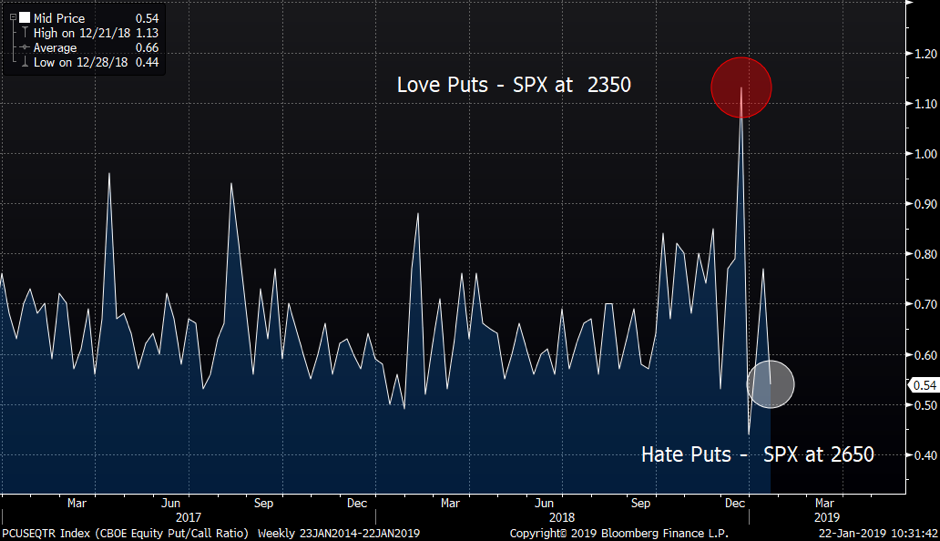The image size is (940, 541).
Task: Click the Sep 2018 x-axis label
Action: click(x=640, y=503)
